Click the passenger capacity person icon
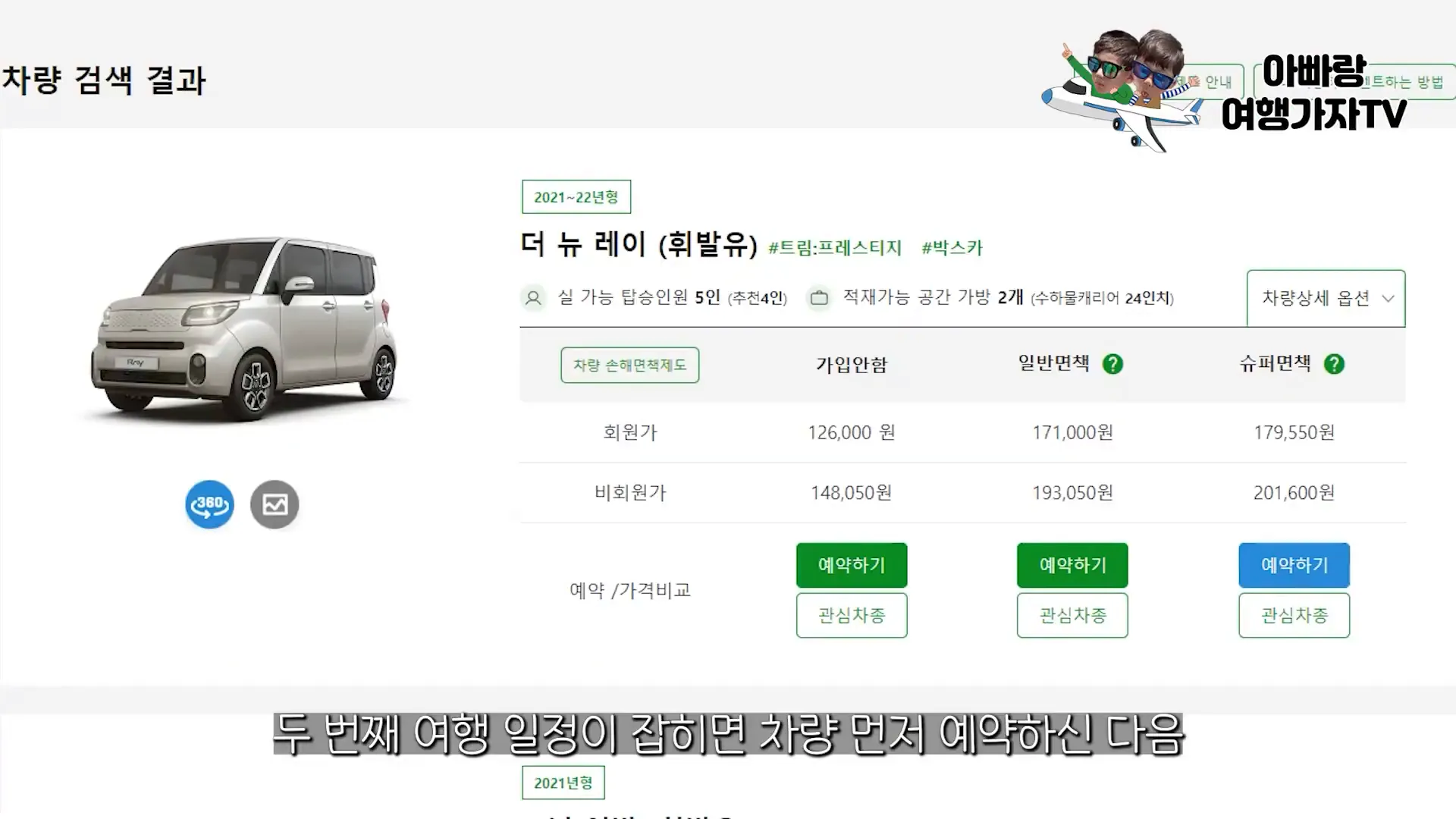 coord(534,298)
